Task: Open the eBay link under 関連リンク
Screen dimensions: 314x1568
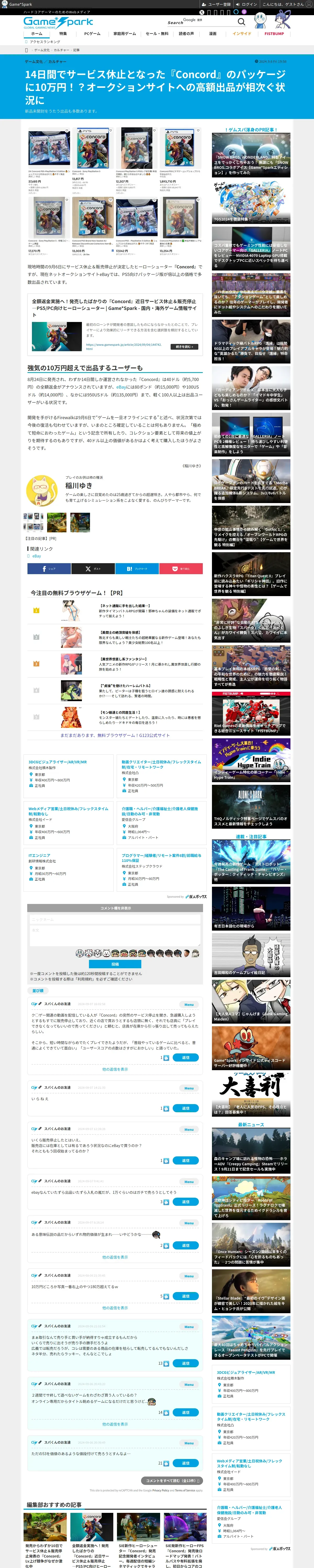Action: point(37,556)
